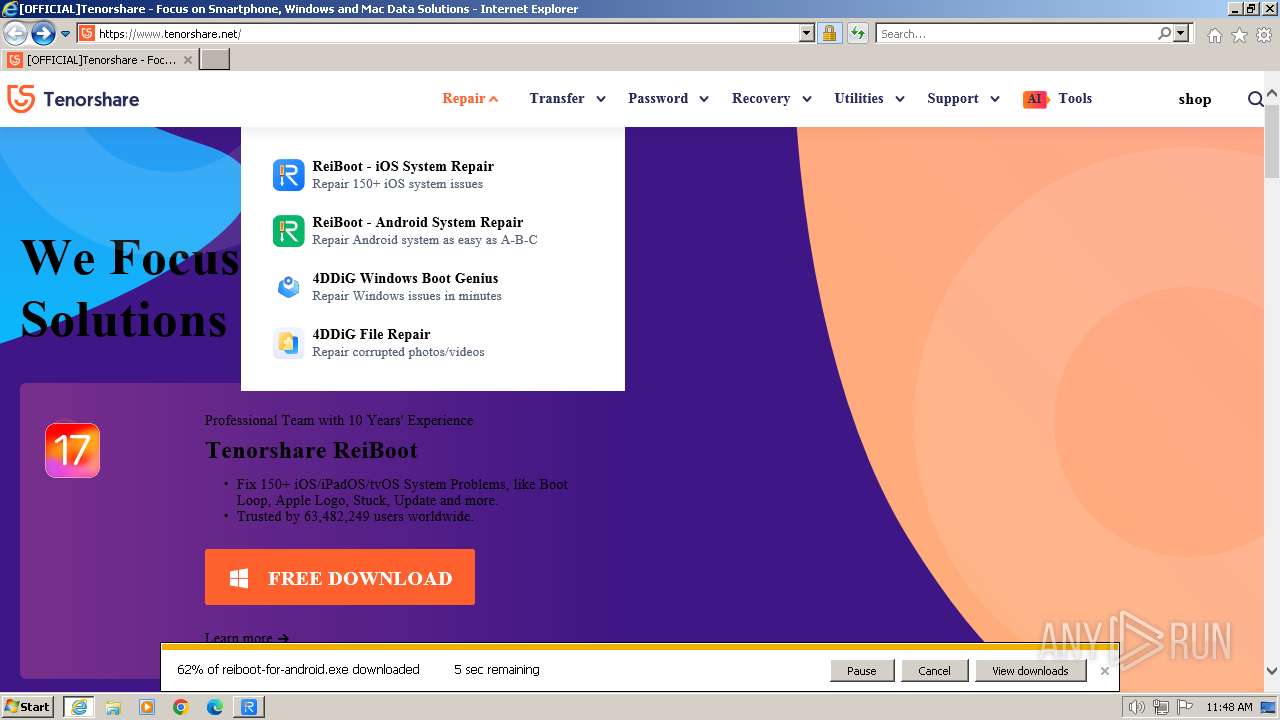Open the Tools link
This screenshot has height=720, width=1280.
point(1075,98)
